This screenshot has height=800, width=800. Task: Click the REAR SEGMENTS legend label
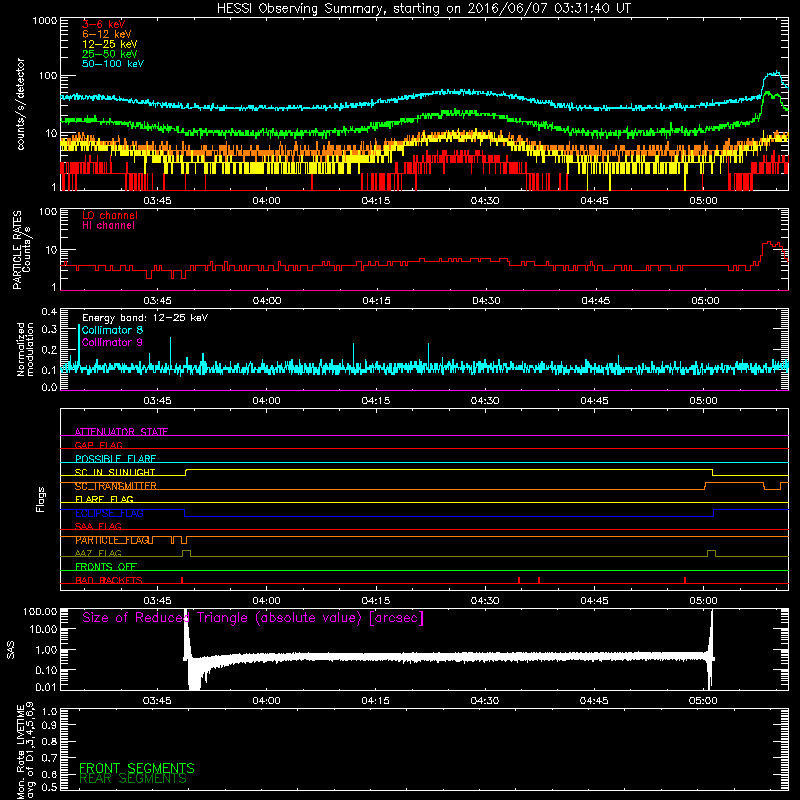pos(133,779)
